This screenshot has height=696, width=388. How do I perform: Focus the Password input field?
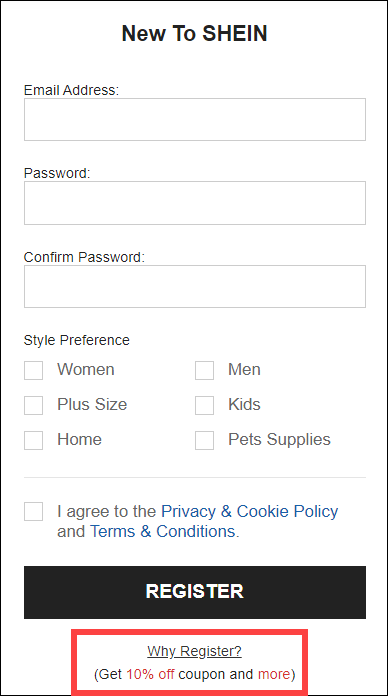195,202
